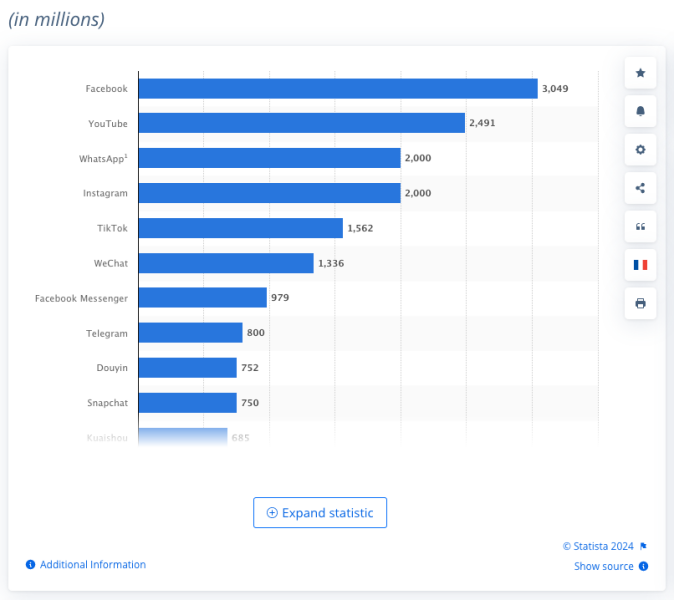Click the info icon beside Additional Information
Viewport: 674px width, 600px height.
click(x=30, y=564)
